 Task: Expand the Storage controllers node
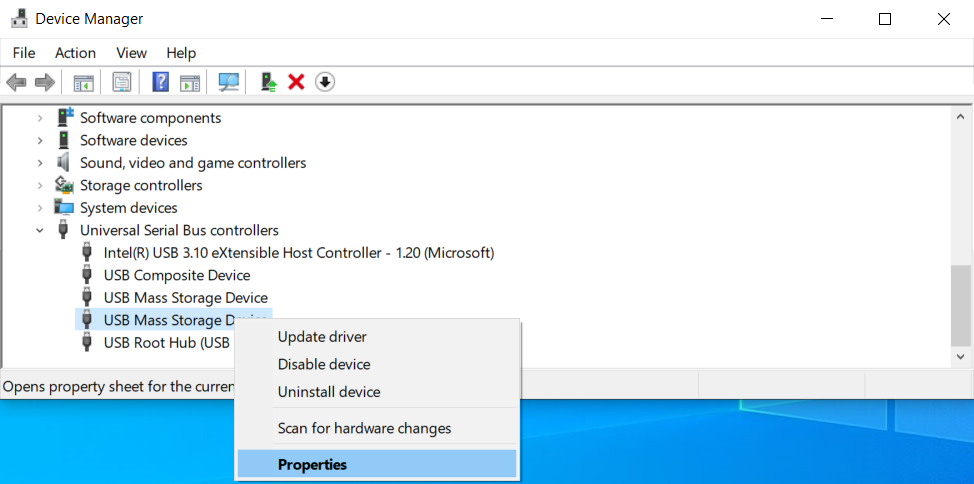40,185
